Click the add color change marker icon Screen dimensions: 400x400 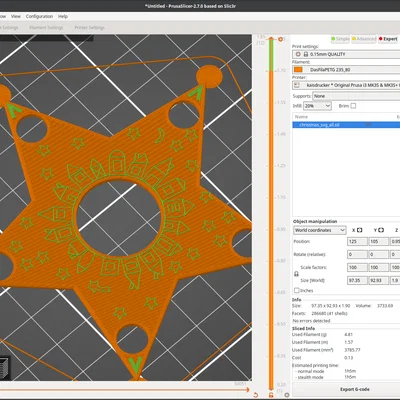pos(280,39)
